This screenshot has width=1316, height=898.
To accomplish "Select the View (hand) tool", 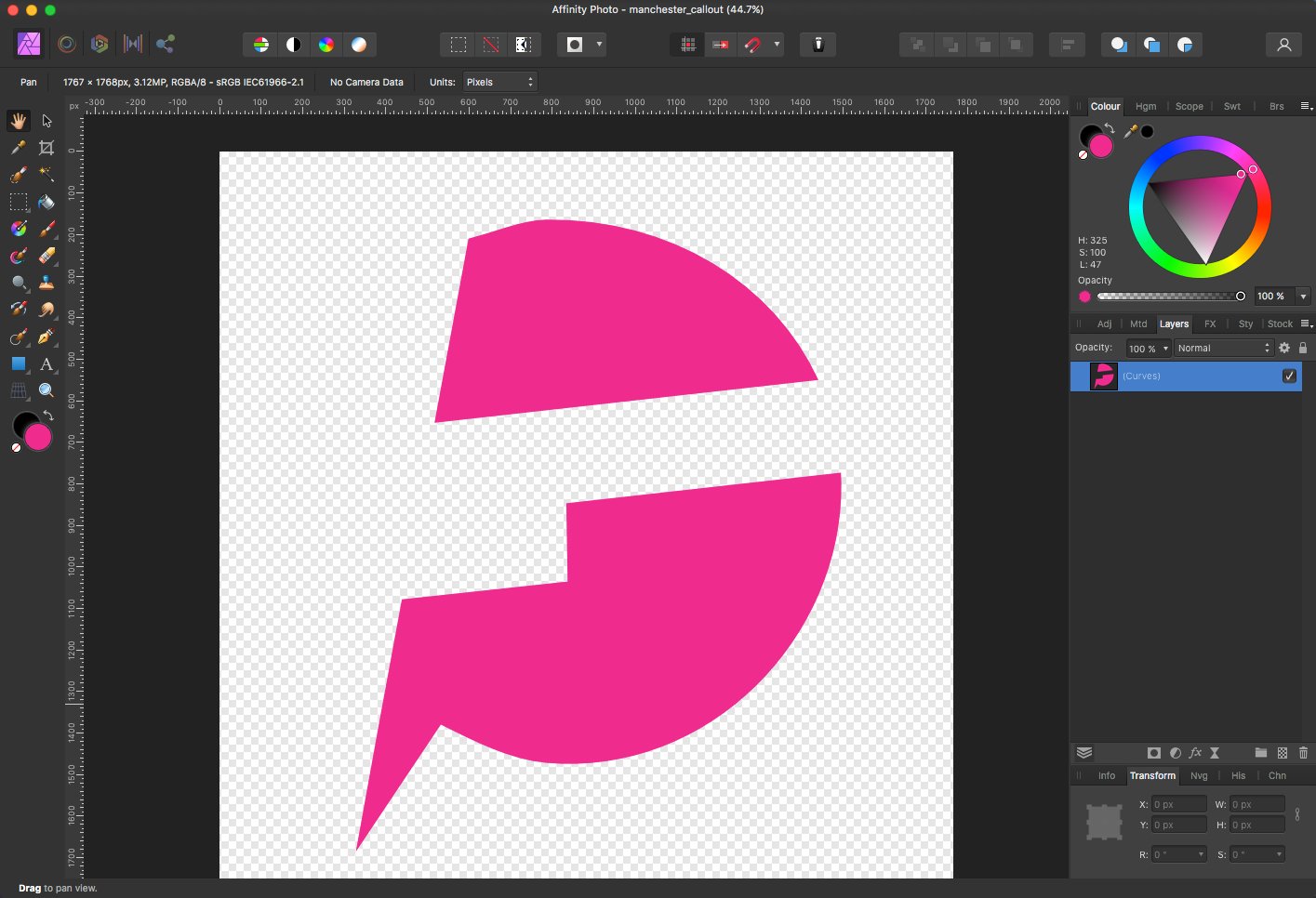I will tap(19, 121).
